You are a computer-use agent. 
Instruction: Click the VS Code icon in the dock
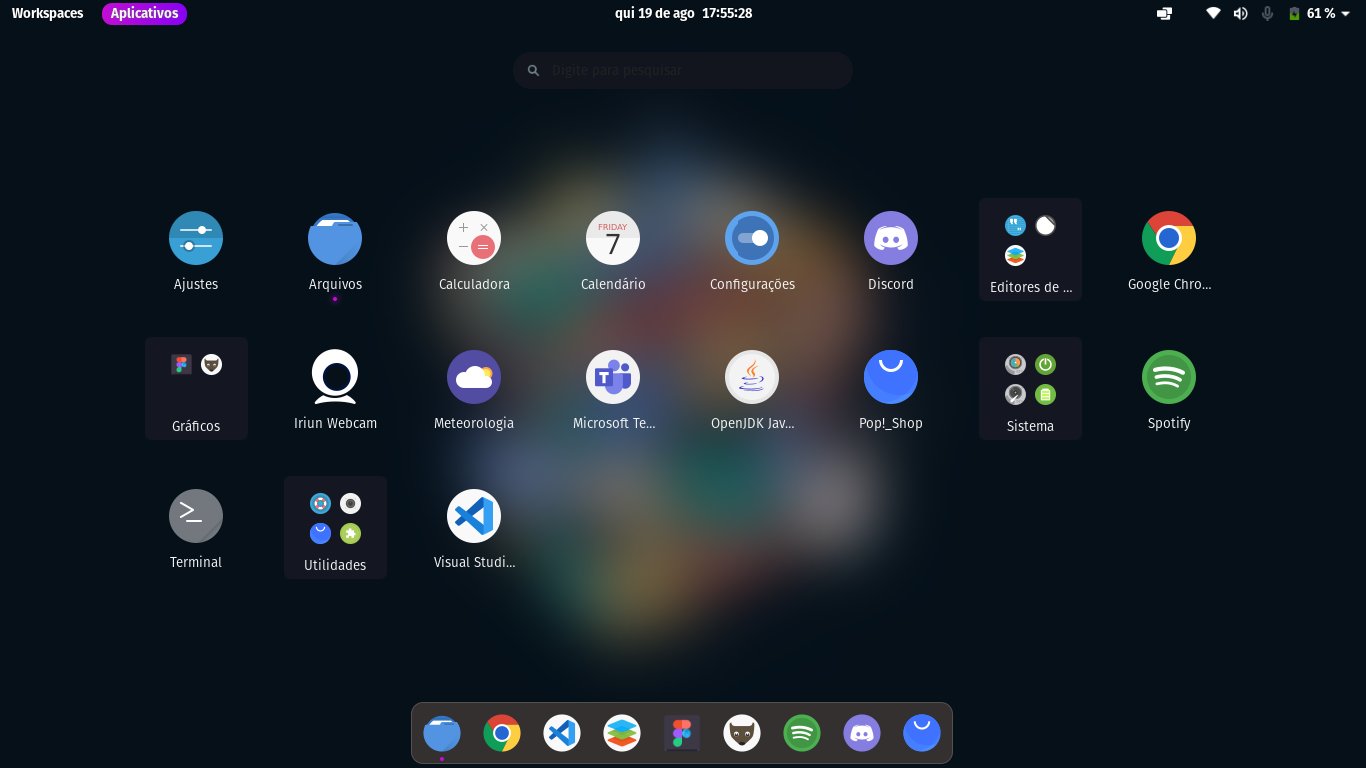562,734
